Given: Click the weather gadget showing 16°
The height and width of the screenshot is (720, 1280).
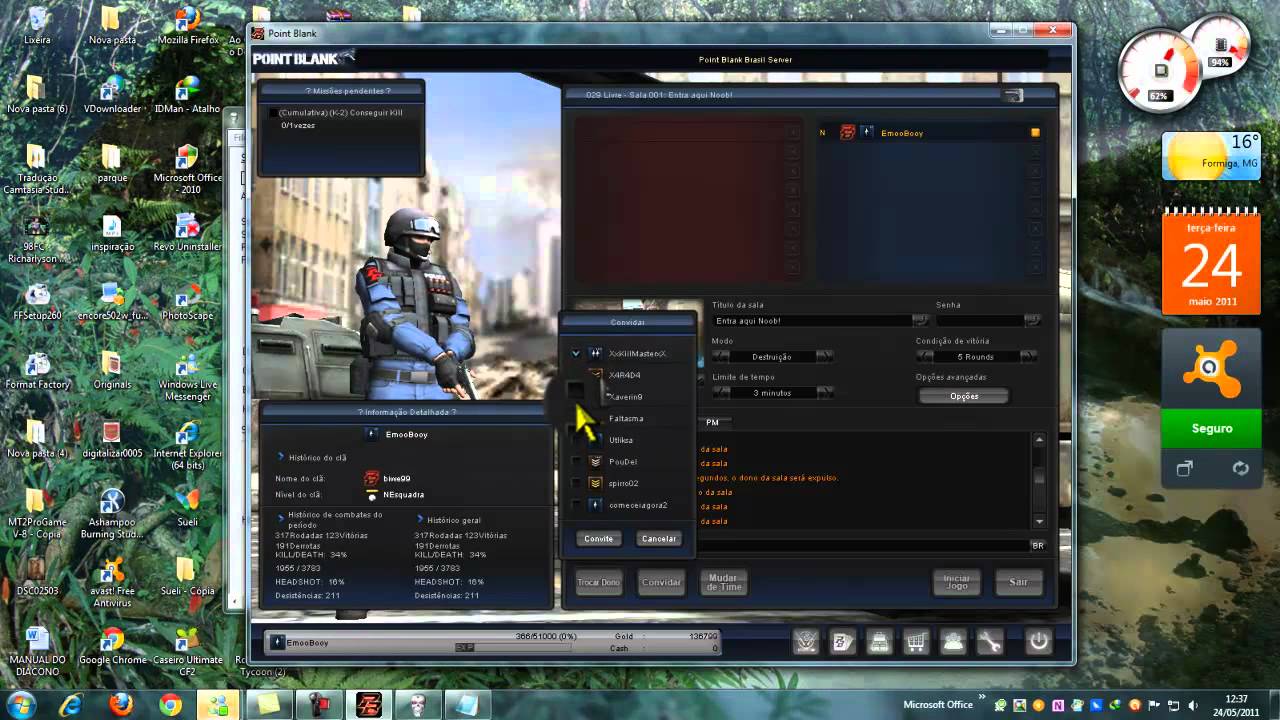Looking at the screenshot, I should pyautogui.click(x=1211, y=157).
